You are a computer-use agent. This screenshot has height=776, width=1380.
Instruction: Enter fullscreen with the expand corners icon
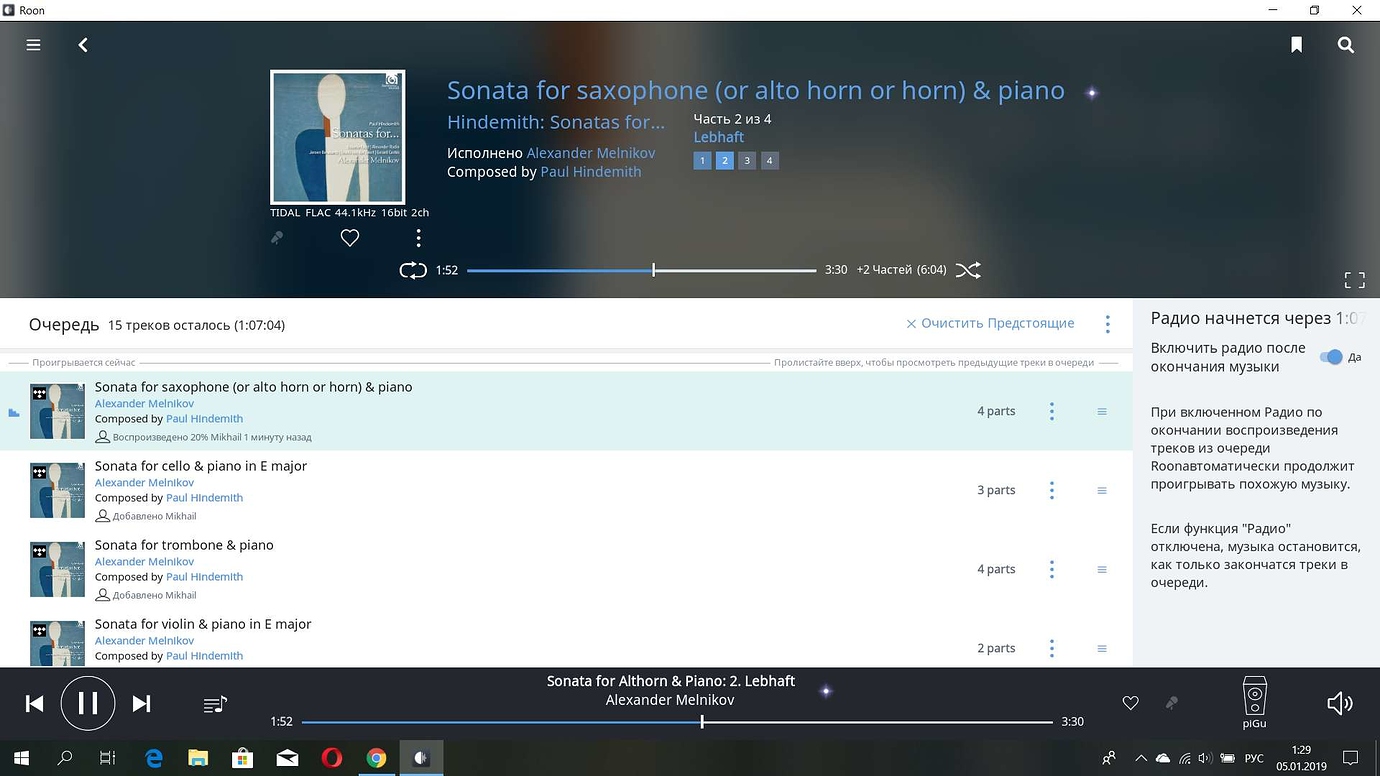click(x=1354, y=280)
